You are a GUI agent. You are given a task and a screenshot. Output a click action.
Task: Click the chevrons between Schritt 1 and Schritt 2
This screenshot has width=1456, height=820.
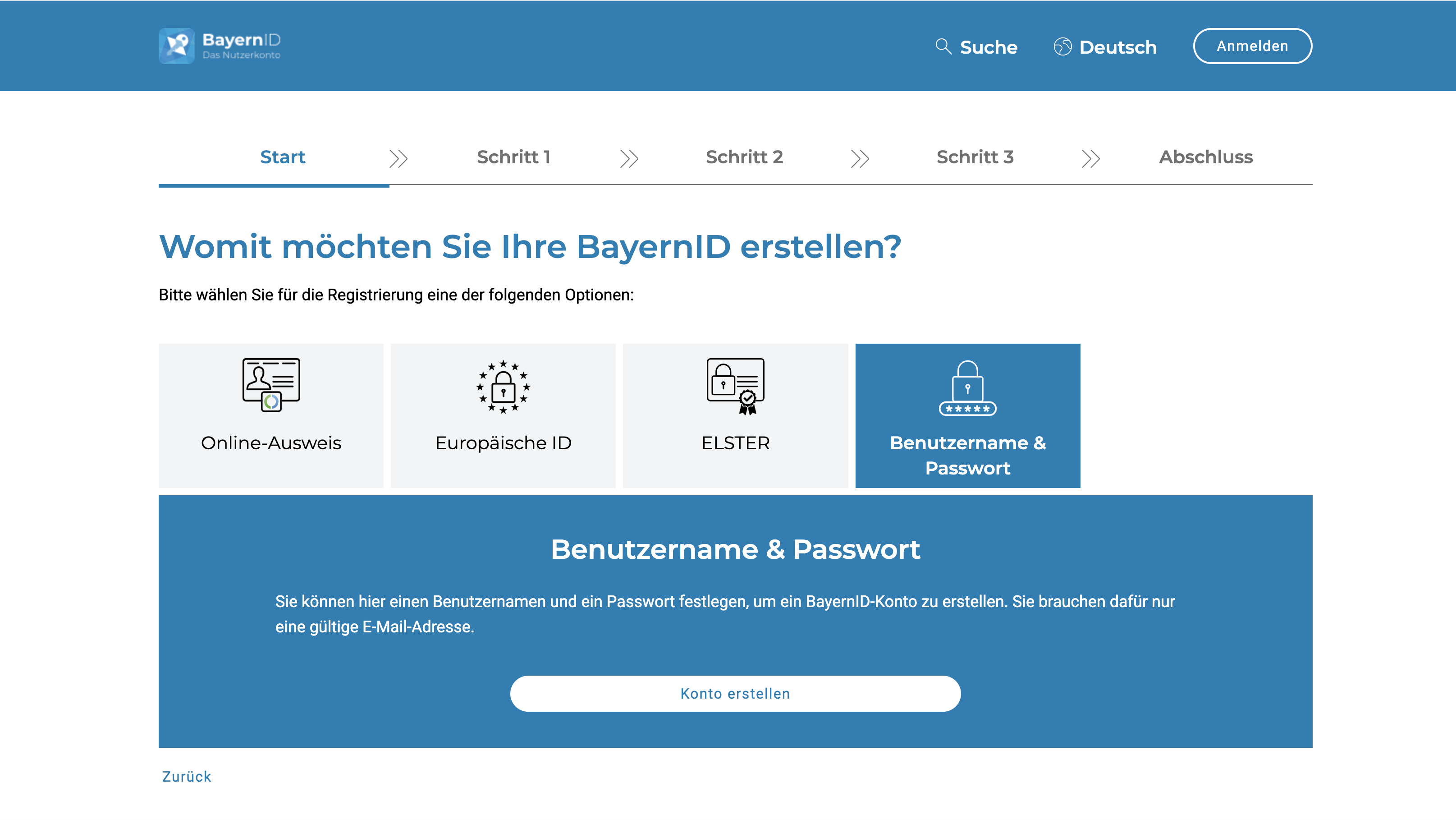[629, 158]
